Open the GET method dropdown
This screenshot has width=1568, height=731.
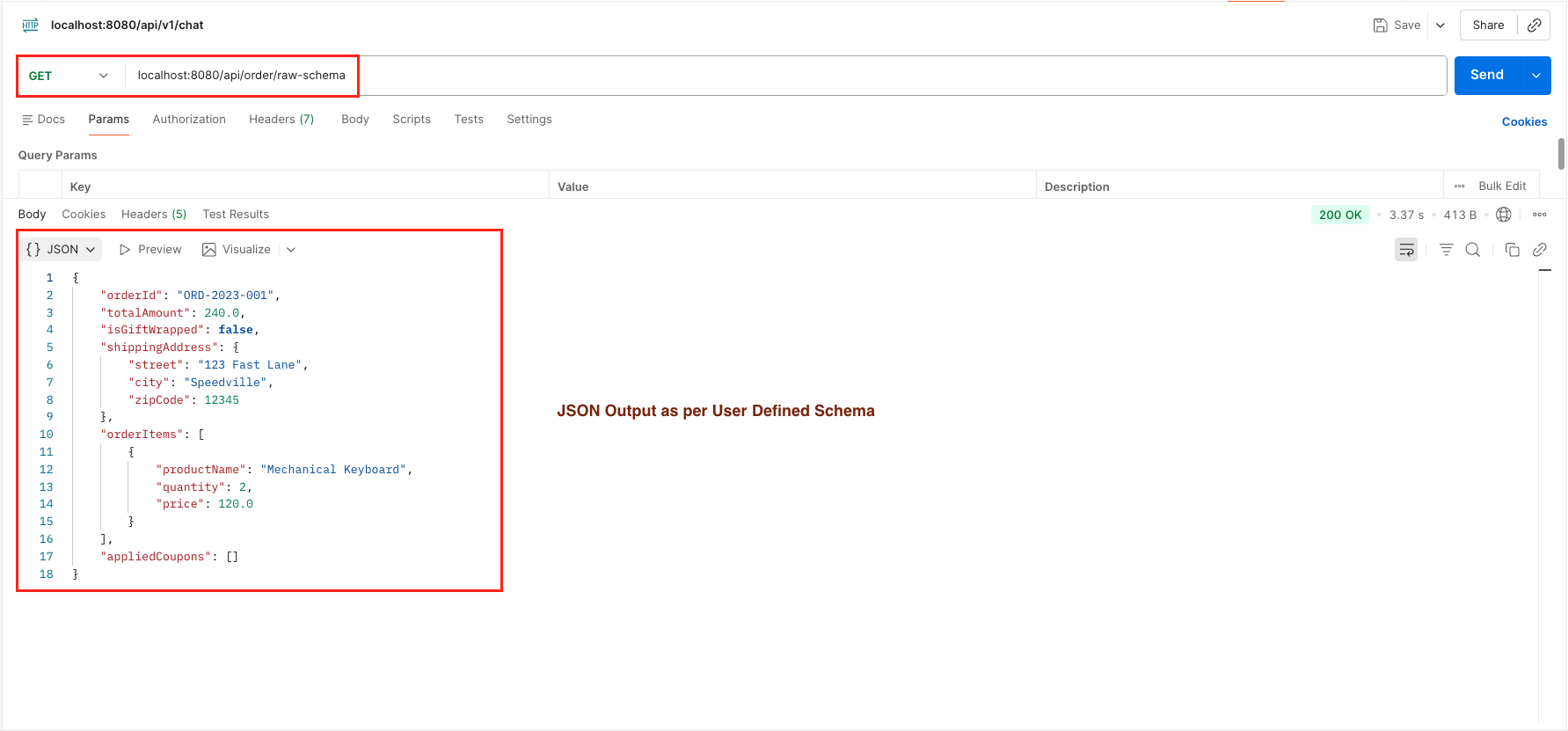69,76
